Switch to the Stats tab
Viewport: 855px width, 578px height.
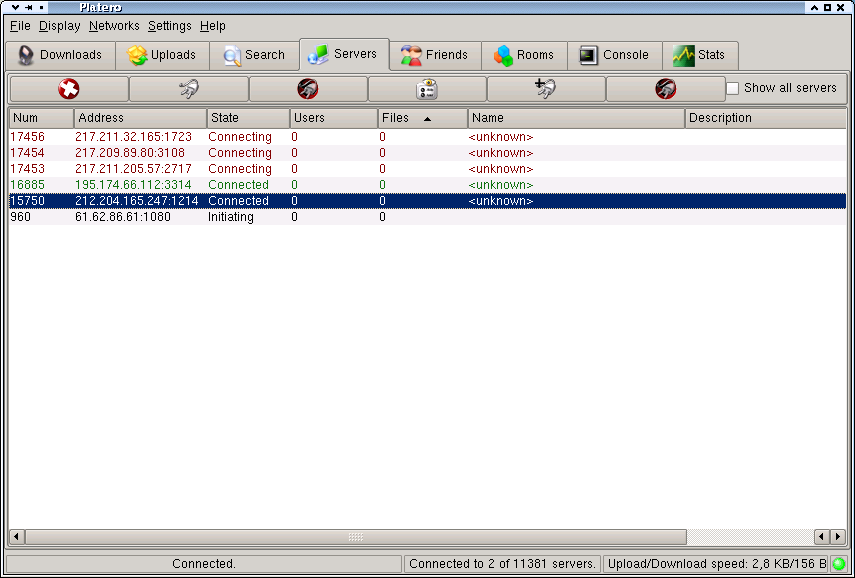[700, 55]
